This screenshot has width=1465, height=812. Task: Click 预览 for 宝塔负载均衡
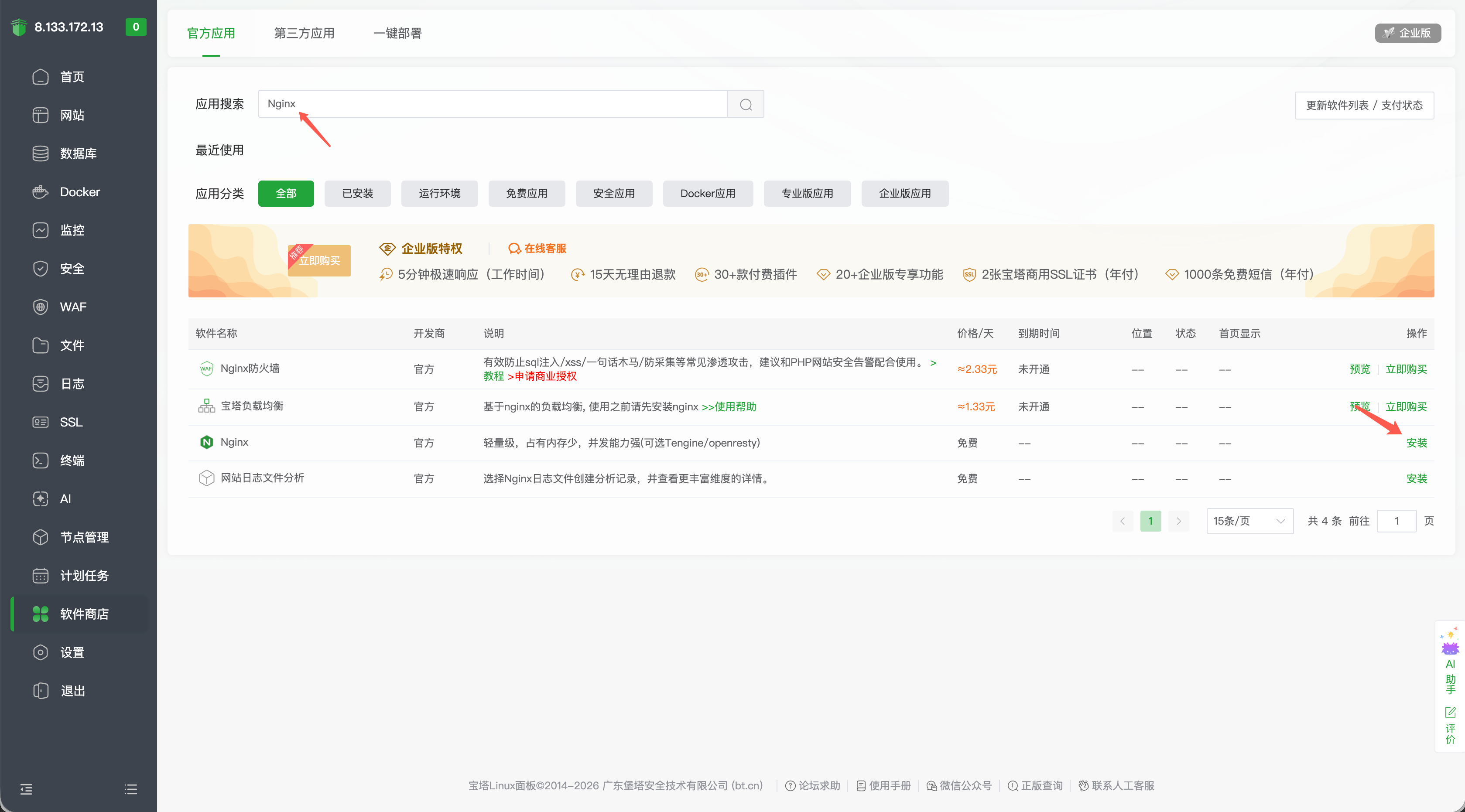point(1360,406)
